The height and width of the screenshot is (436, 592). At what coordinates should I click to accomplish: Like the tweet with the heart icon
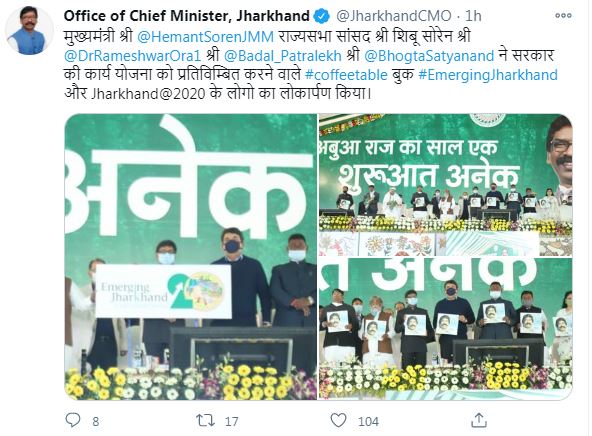pos(338,420)
